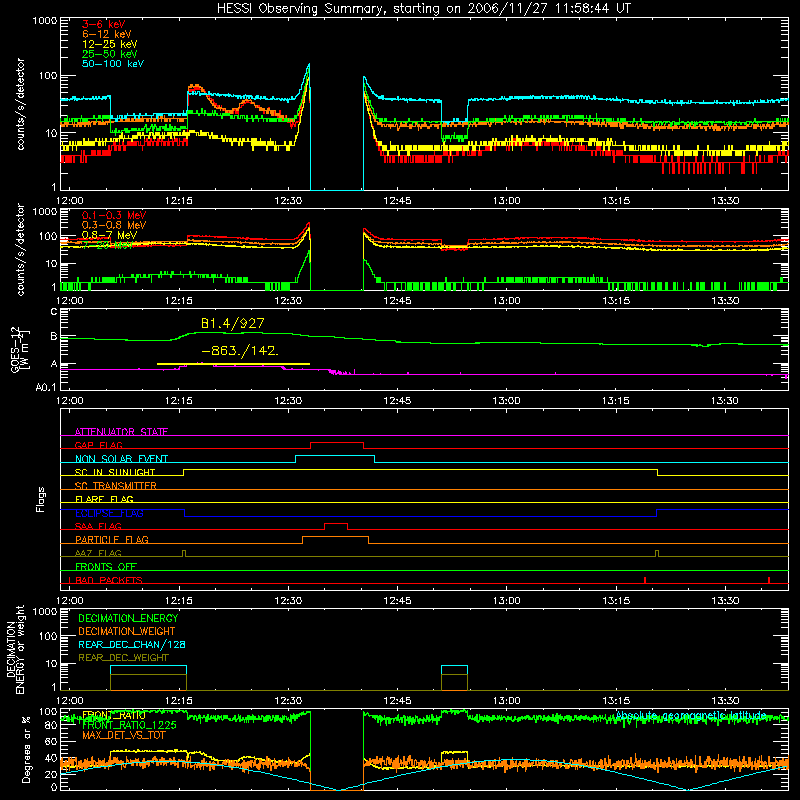The image size is (800, 800).
Task: Select the SC_IN_SUNLIGHT flag label
Action: pyautogui.click(x=115, y=472)
